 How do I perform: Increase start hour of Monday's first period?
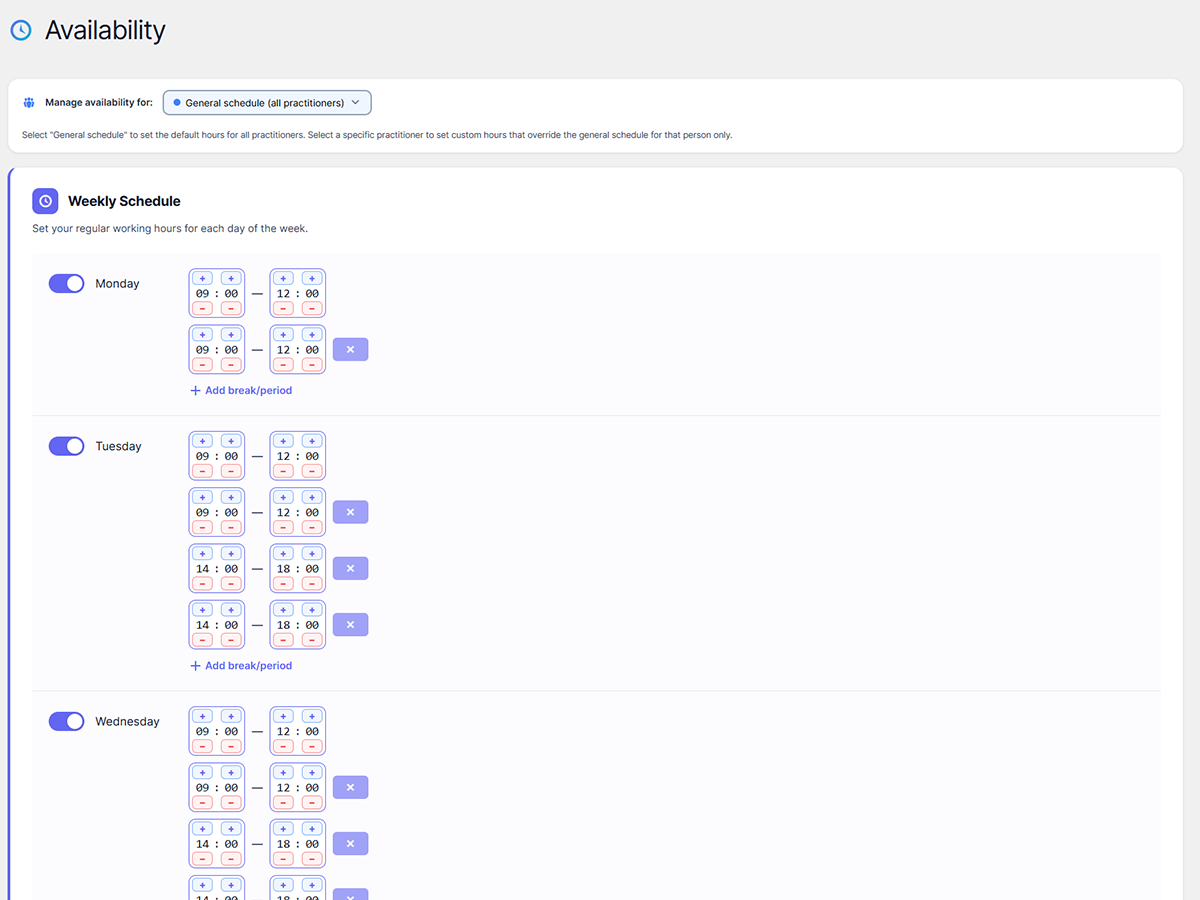[x=202, y=279]
